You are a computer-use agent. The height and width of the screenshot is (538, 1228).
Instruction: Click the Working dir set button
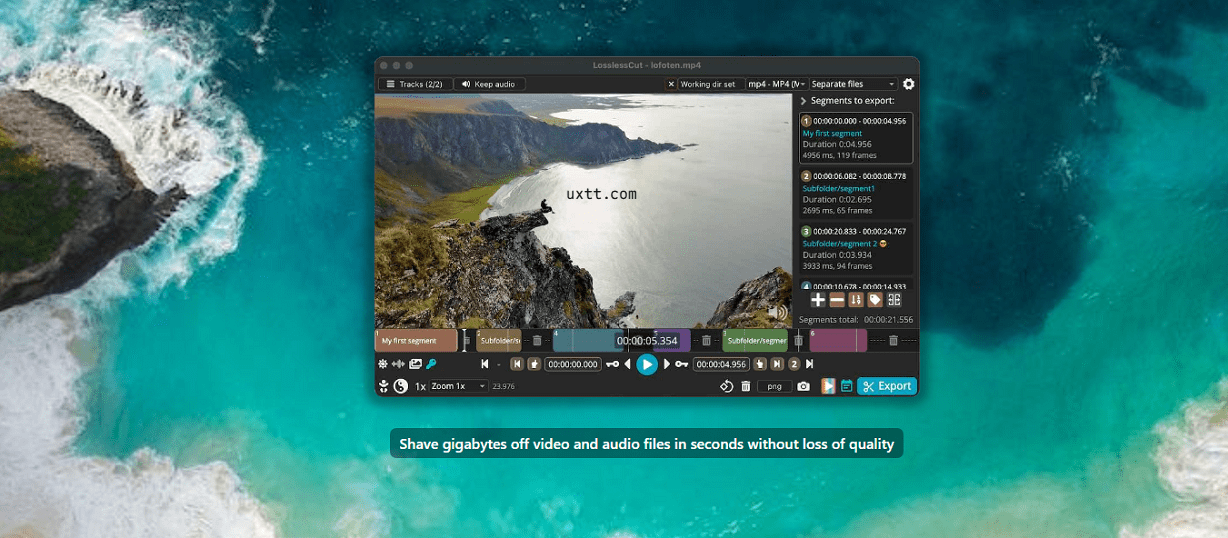click(706, 85)
